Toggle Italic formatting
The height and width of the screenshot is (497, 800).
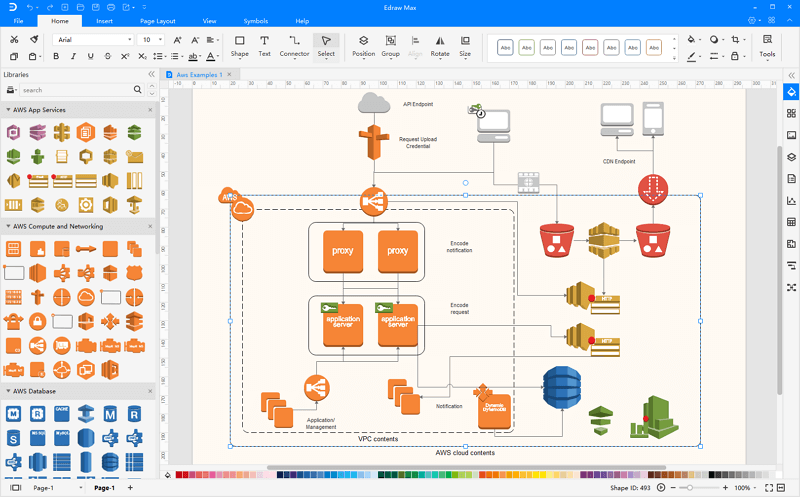(73, 56)
